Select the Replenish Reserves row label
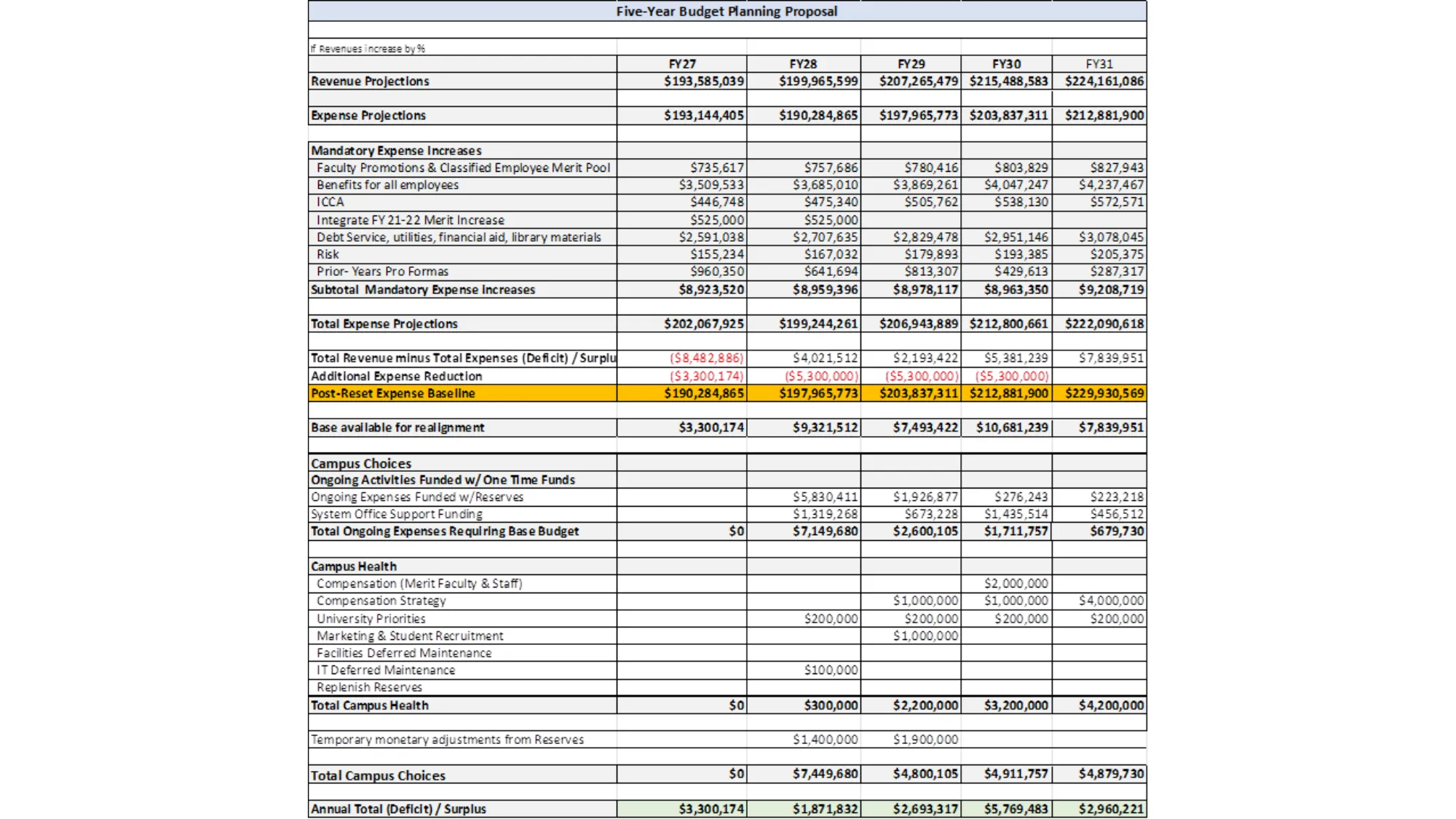1456x819 pixels. click(x=371, y=687)
